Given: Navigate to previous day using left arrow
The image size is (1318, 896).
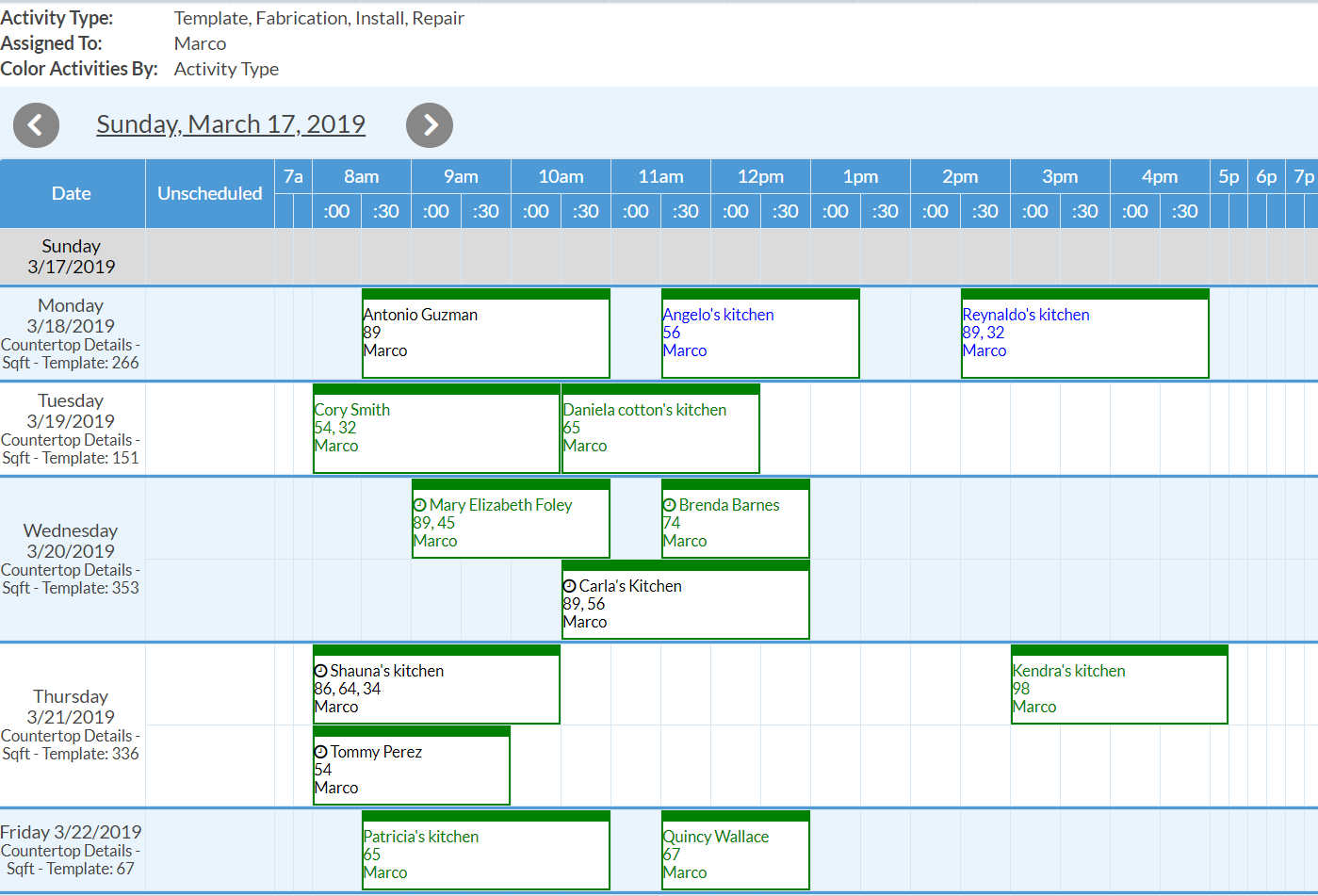Looking at the screenshot, I should pos(36,124).
